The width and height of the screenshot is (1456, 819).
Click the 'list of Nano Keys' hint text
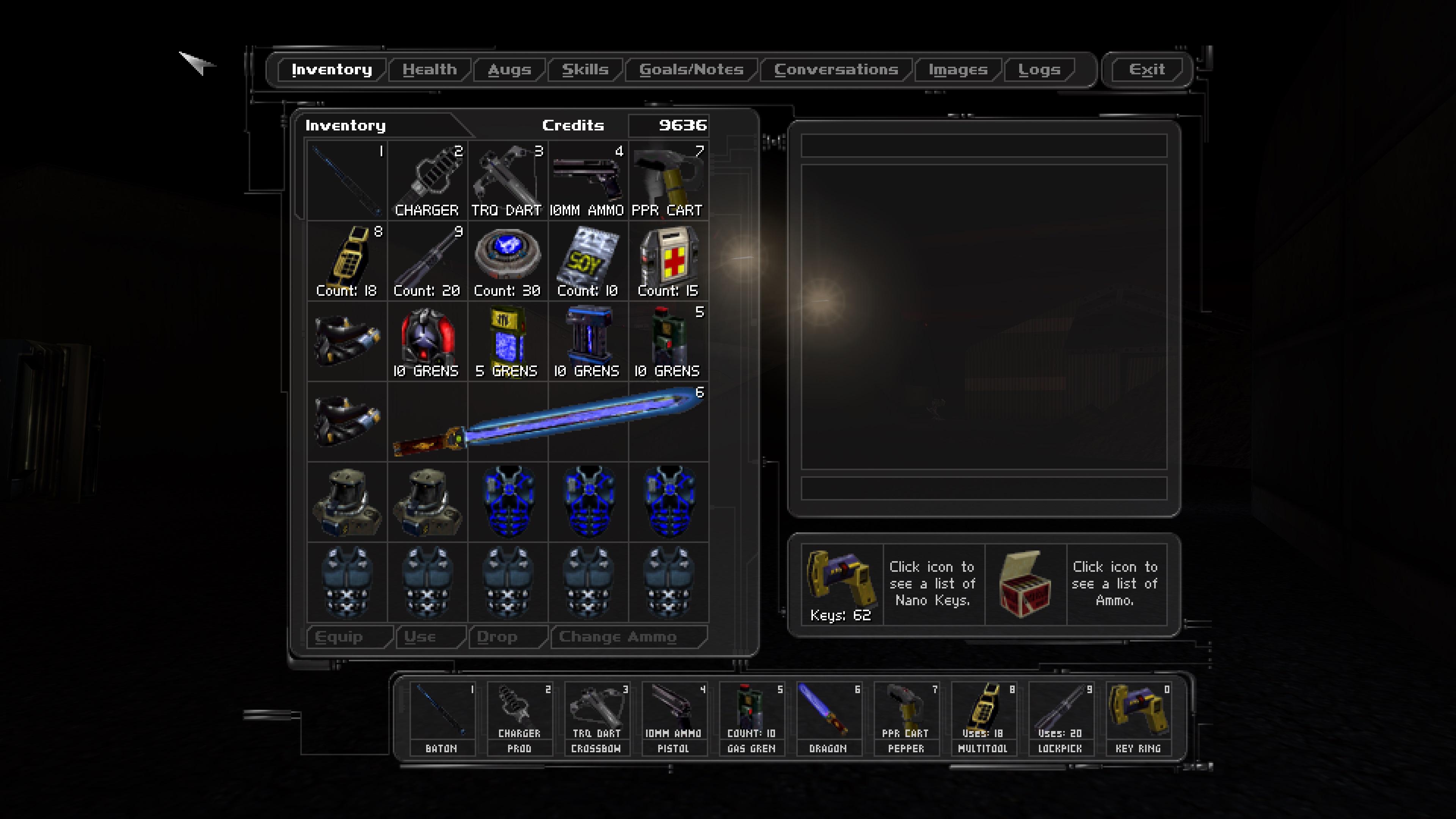click(933, 584)
